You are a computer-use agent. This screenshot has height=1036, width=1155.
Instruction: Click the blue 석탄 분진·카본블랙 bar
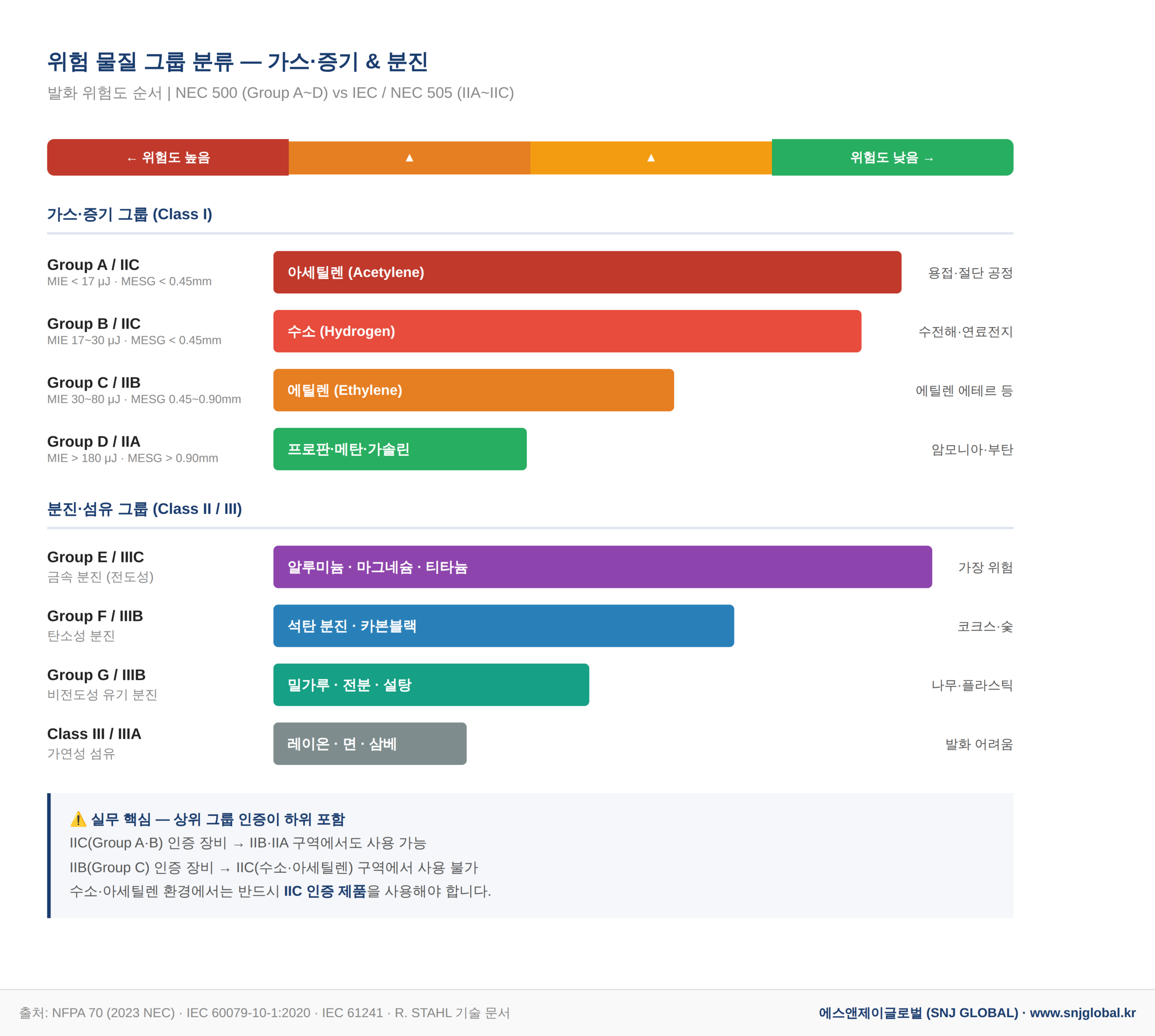[x=503, y=626]
